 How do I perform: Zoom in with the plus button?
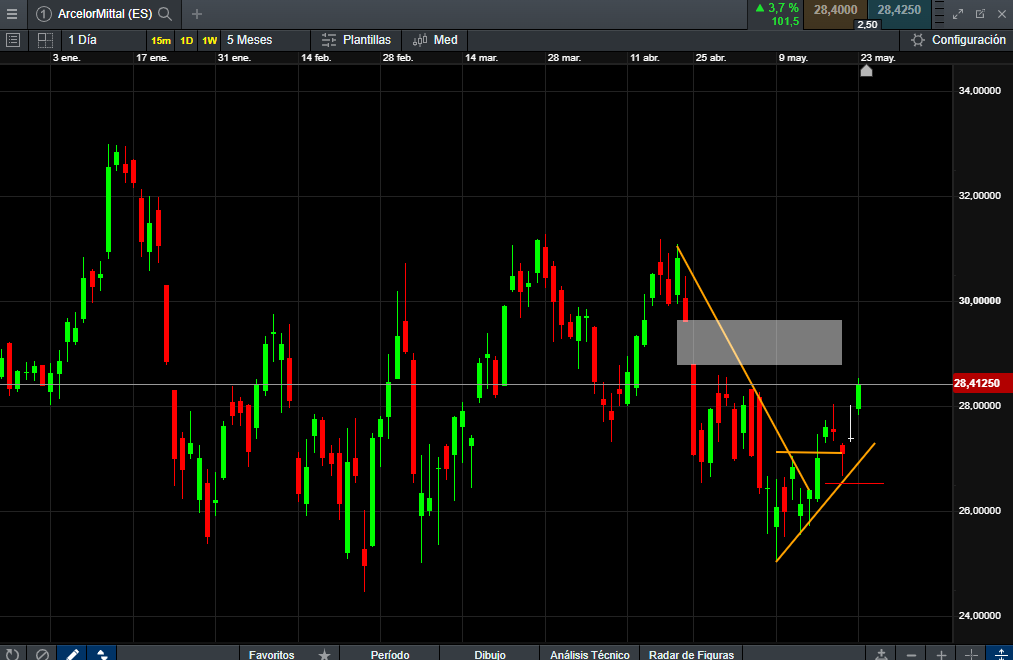tap(941, 654)
